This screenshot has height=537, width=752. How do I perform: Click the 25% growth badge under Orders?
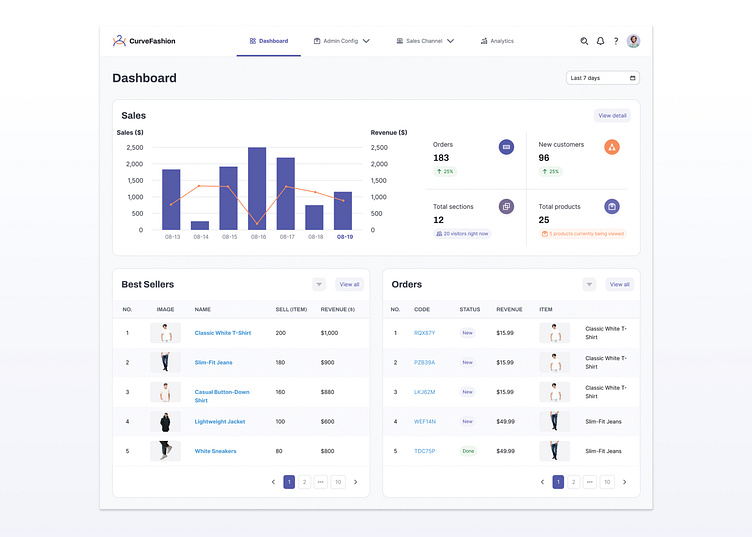coord(445,172)
